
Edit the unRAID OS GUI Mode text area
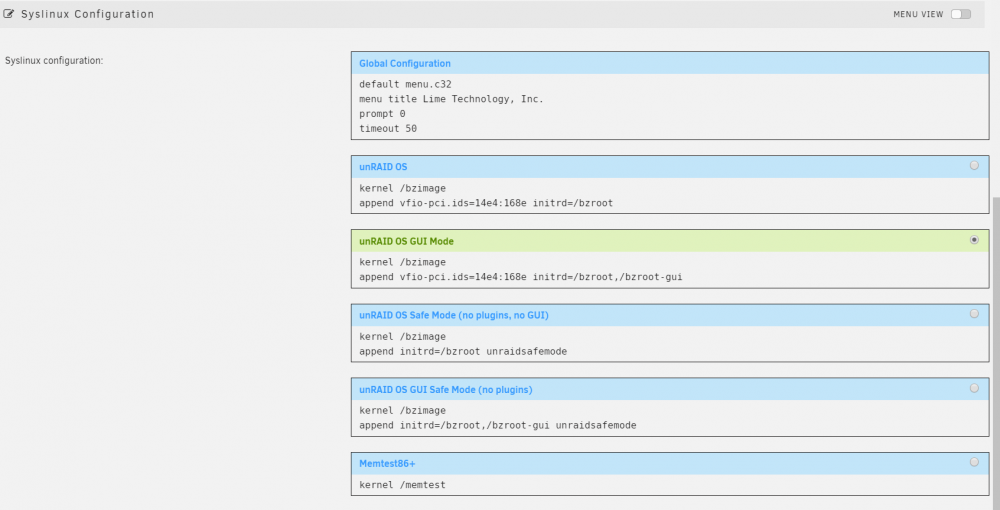point(670,270)
